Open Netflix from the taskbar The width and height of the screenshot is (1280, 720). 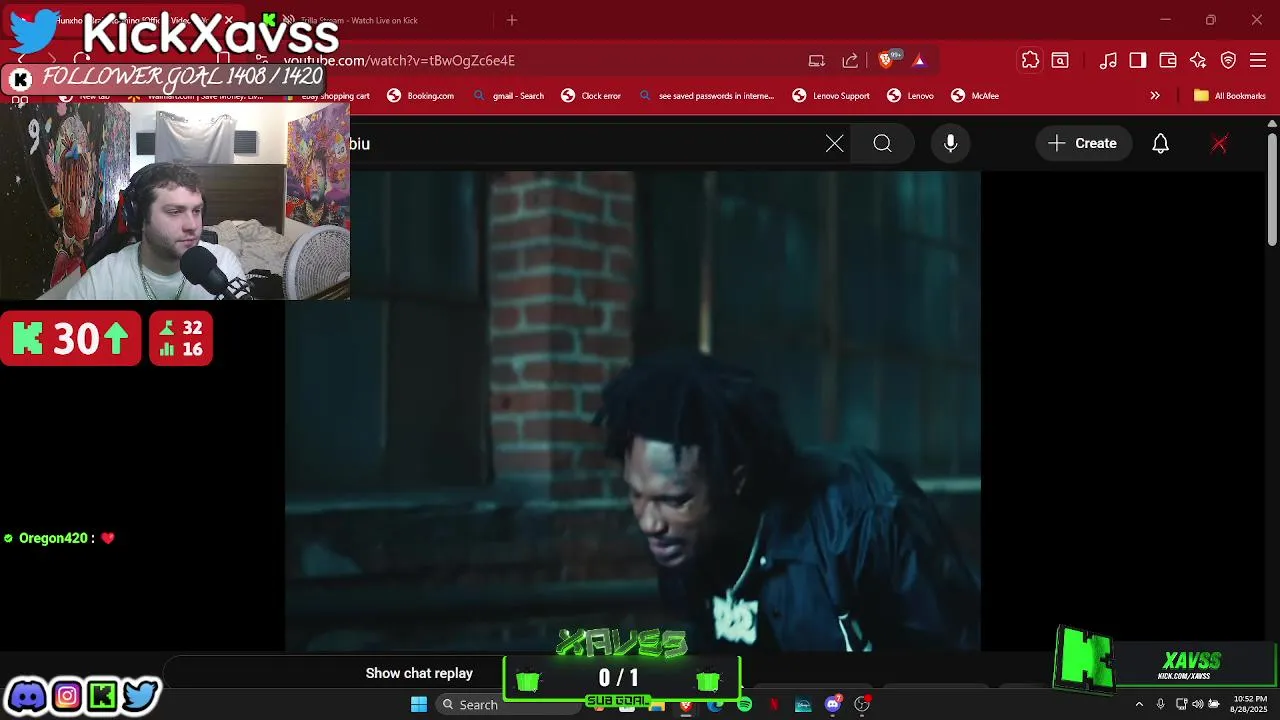(x=773, y=704)
